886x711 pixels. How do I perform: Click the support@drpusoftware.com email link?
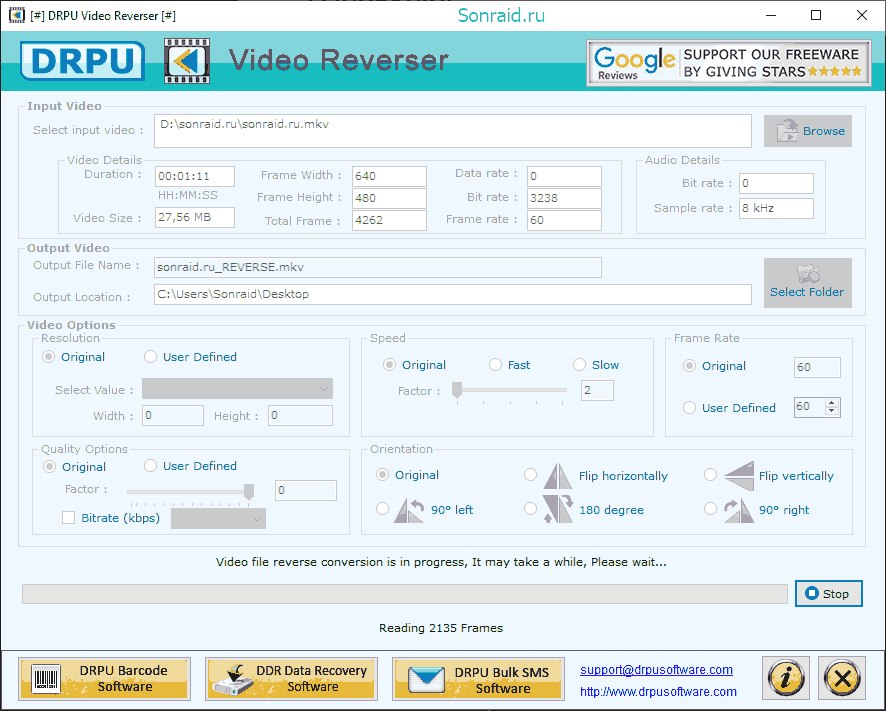(656, 670)
